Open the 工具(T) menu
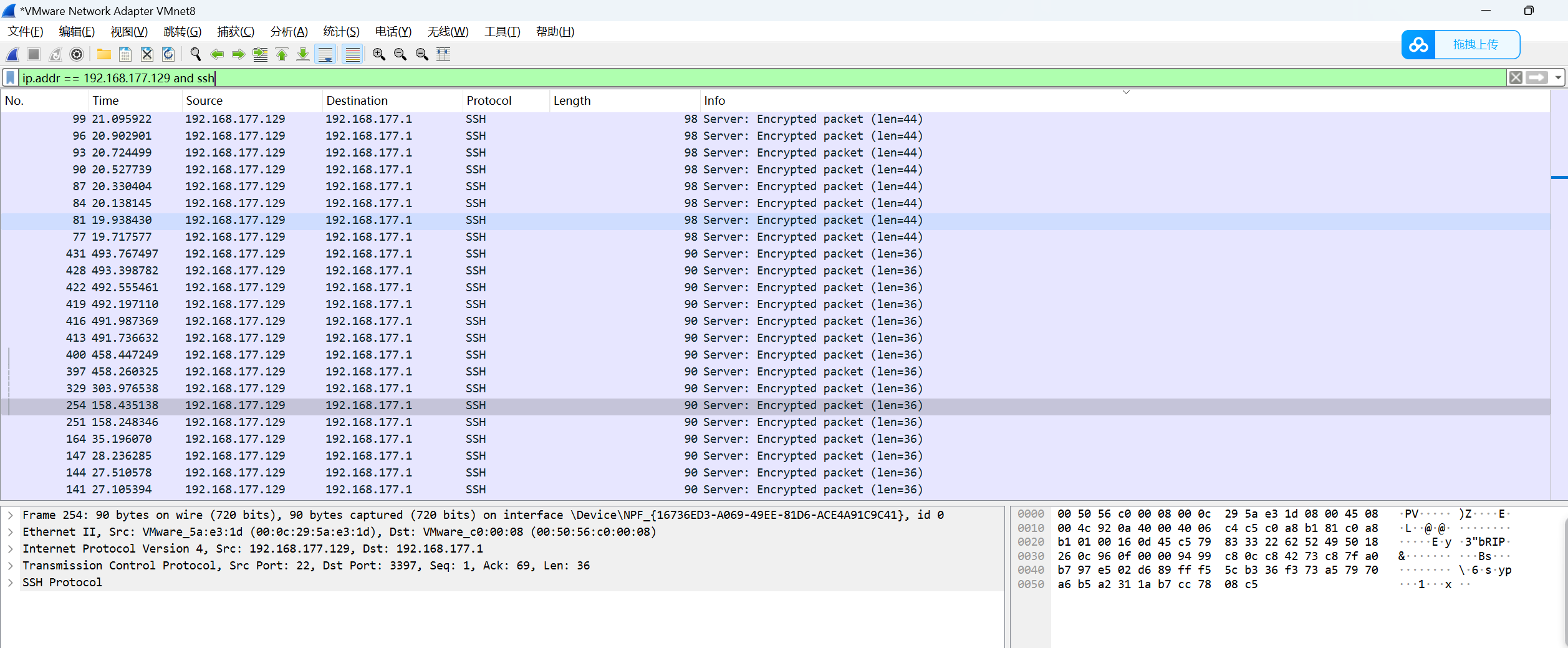1568x648 pixels. tap(503, 32)
